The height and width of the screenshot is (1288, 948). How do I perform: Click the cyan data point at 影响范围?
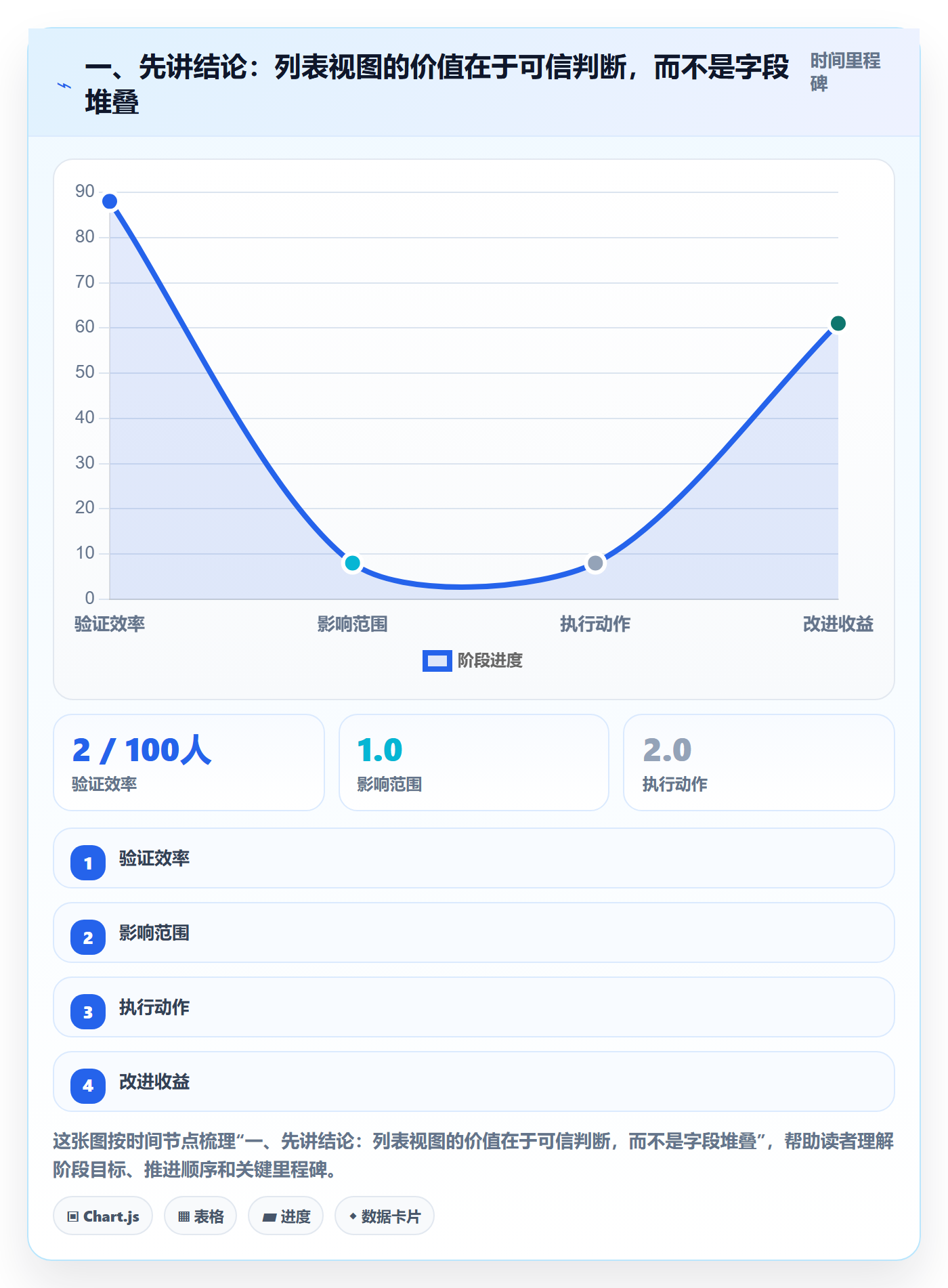tap(352, 563)
